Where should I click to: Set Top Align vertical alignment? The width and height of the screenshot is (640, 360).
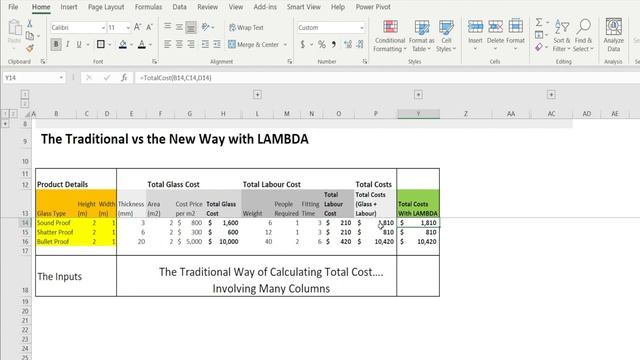click(167, 27)
